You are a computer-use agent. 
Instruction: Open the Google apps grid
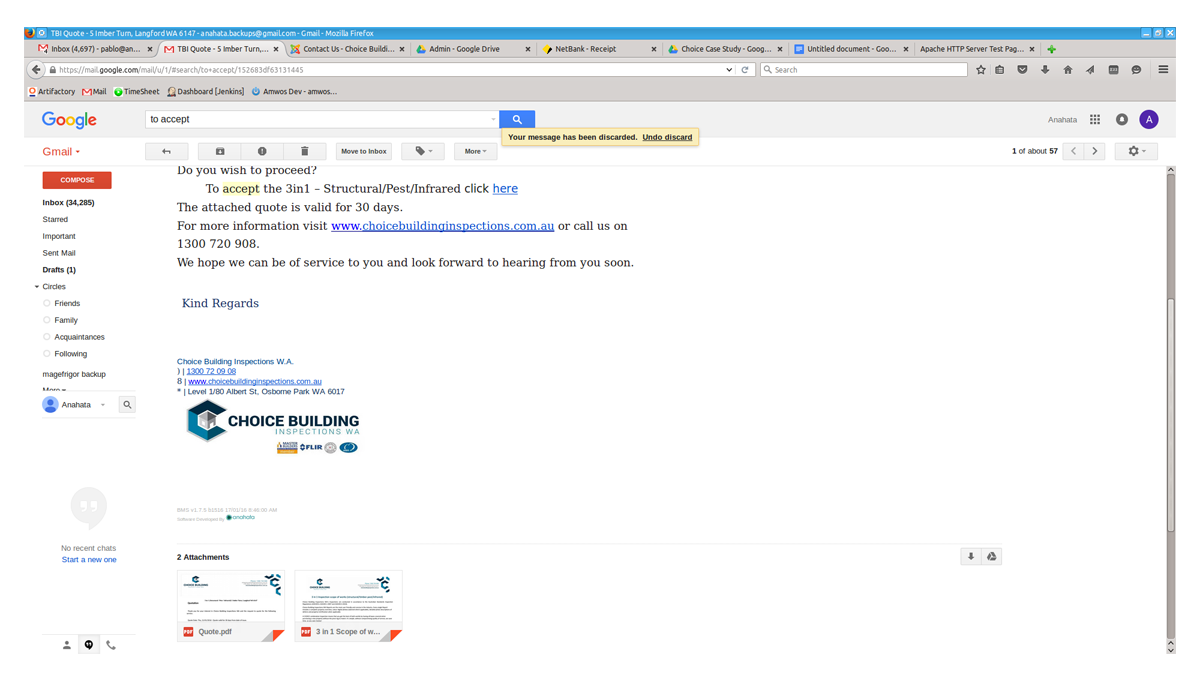click(x=1095, y=119)
